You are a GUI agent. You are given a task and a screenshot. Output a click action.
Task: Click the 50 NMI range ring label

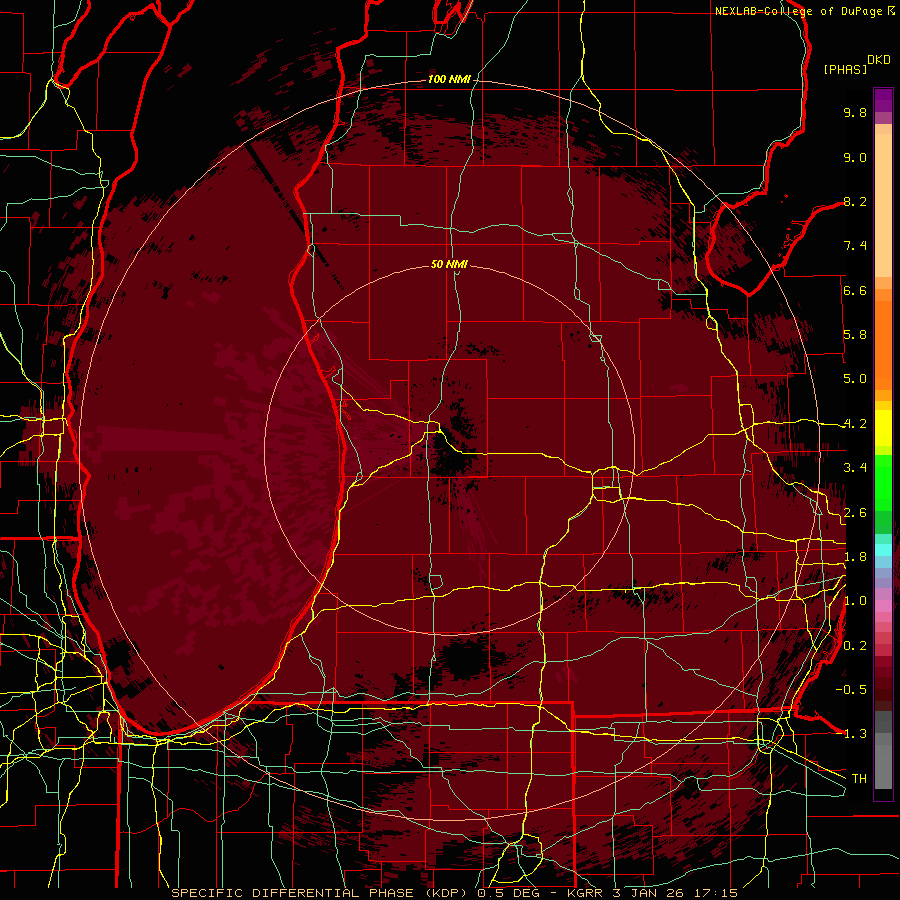click(x=449, y=264)
